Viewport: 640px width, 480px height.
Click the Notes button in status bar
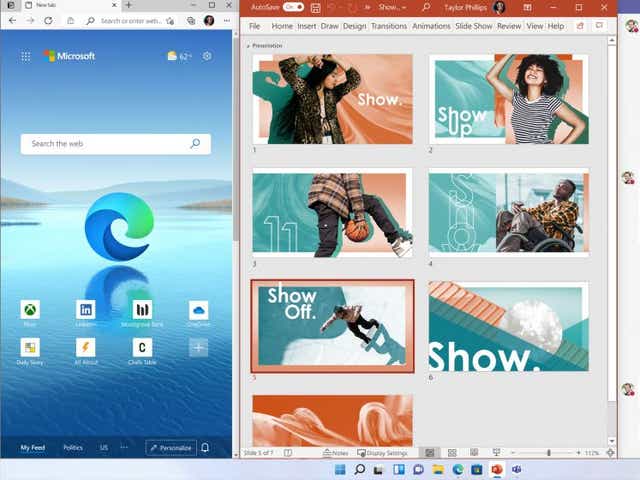tap(336, 453)
